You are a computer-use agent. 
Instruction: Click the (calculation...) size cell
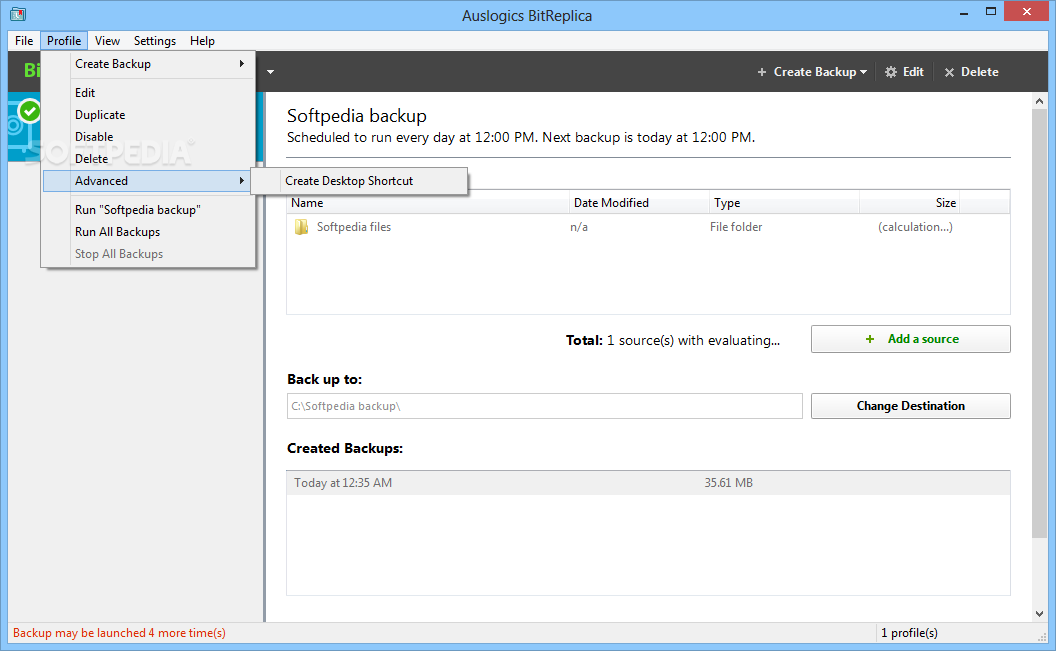tap(915, 227)
